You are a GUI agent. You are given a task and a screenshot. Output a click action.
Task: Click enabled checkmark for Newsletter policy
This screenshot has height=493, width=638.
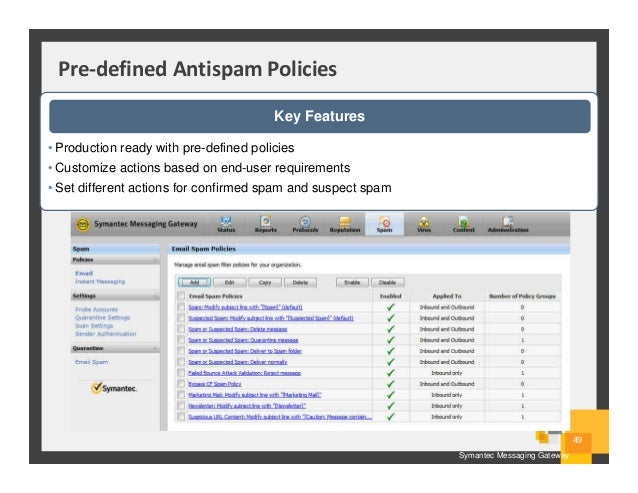point(391,406)
